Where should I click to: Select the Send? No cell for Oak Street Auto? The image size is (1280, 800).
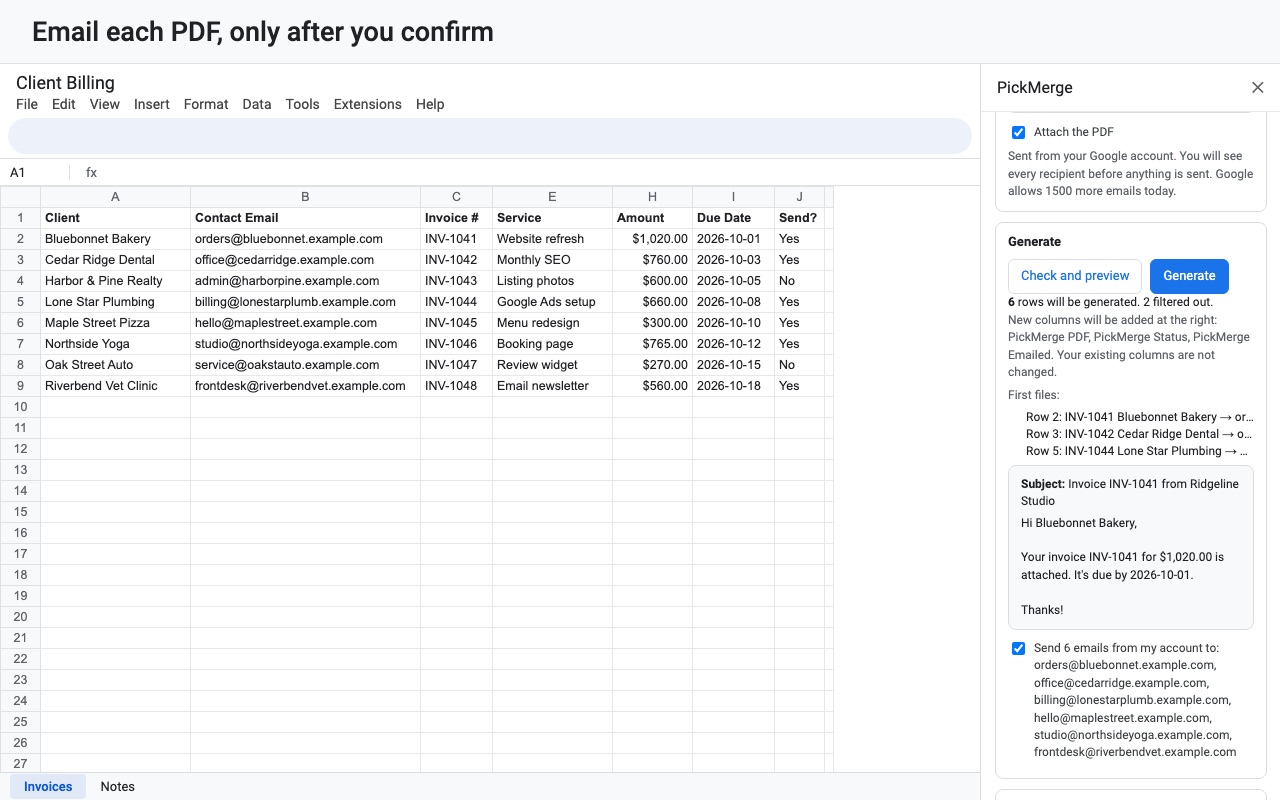(799, 365)
